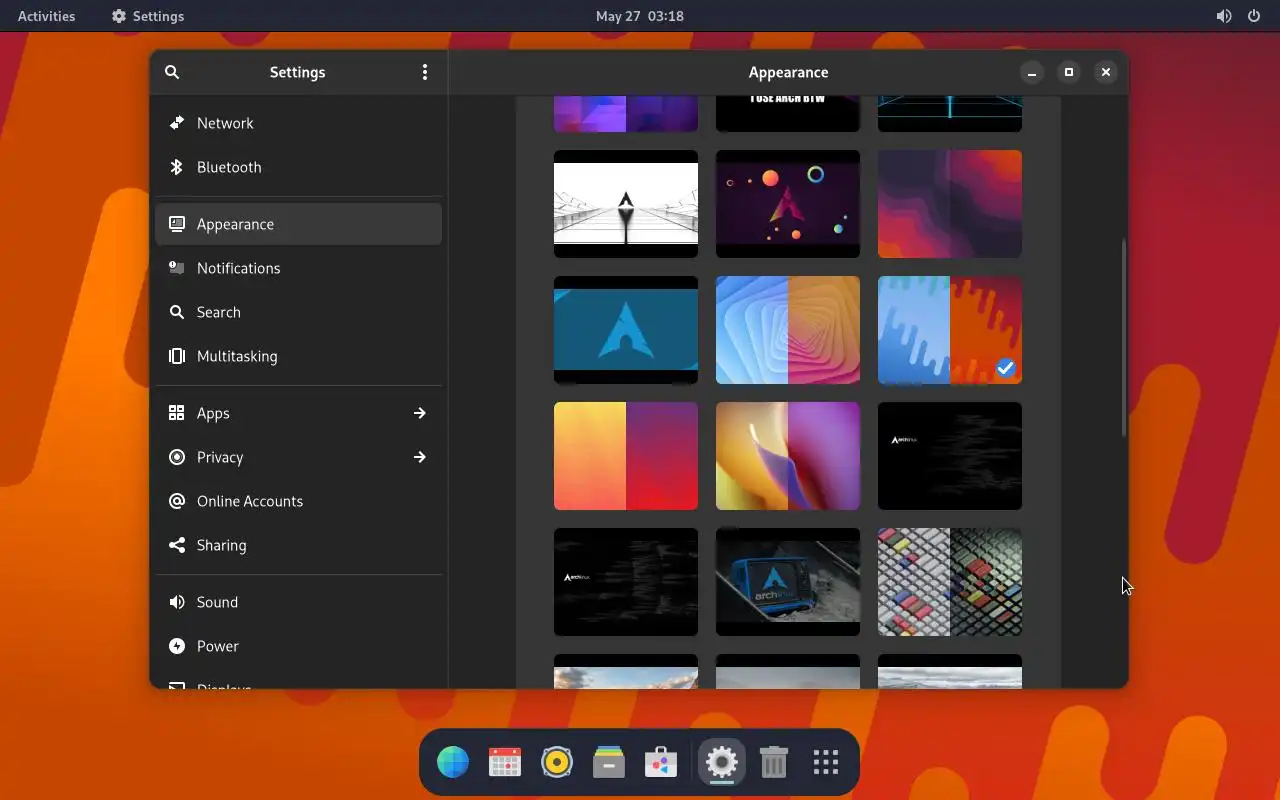Open the Settings search icon

pos(172,72)
